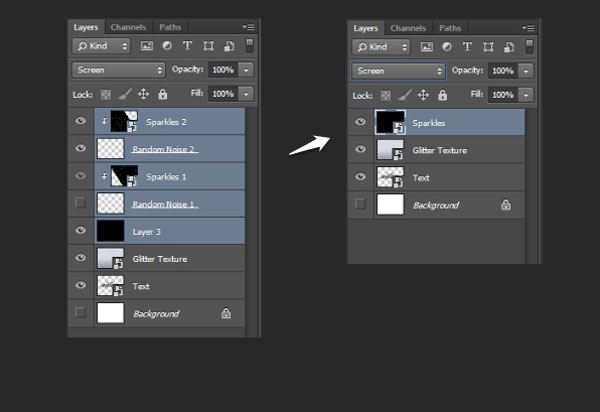
Task: Click Fill 100% field in left panel
Action: click(223, 94)
